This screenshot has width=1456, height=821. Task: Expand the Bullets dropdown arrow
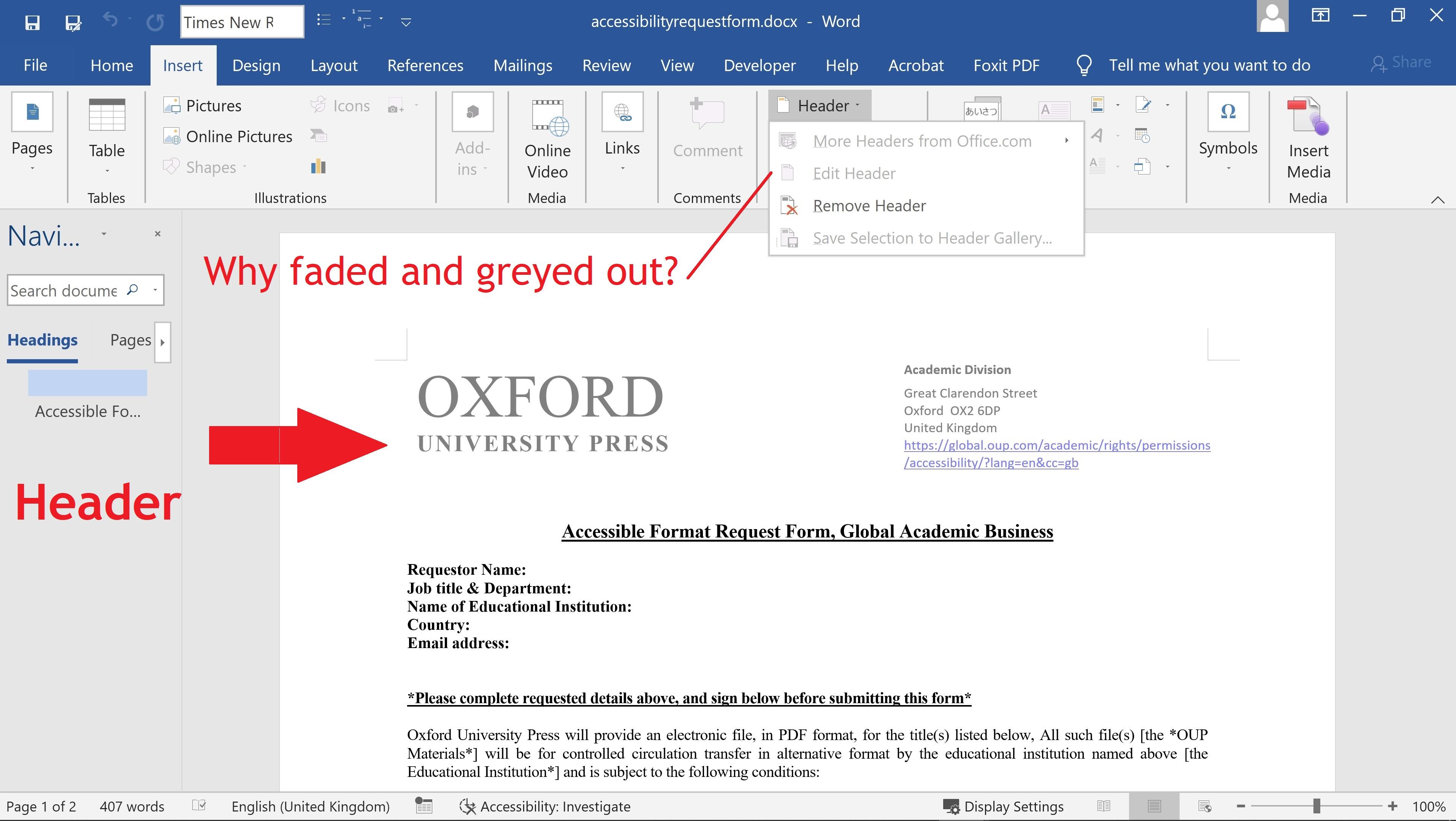click(344, 19)
